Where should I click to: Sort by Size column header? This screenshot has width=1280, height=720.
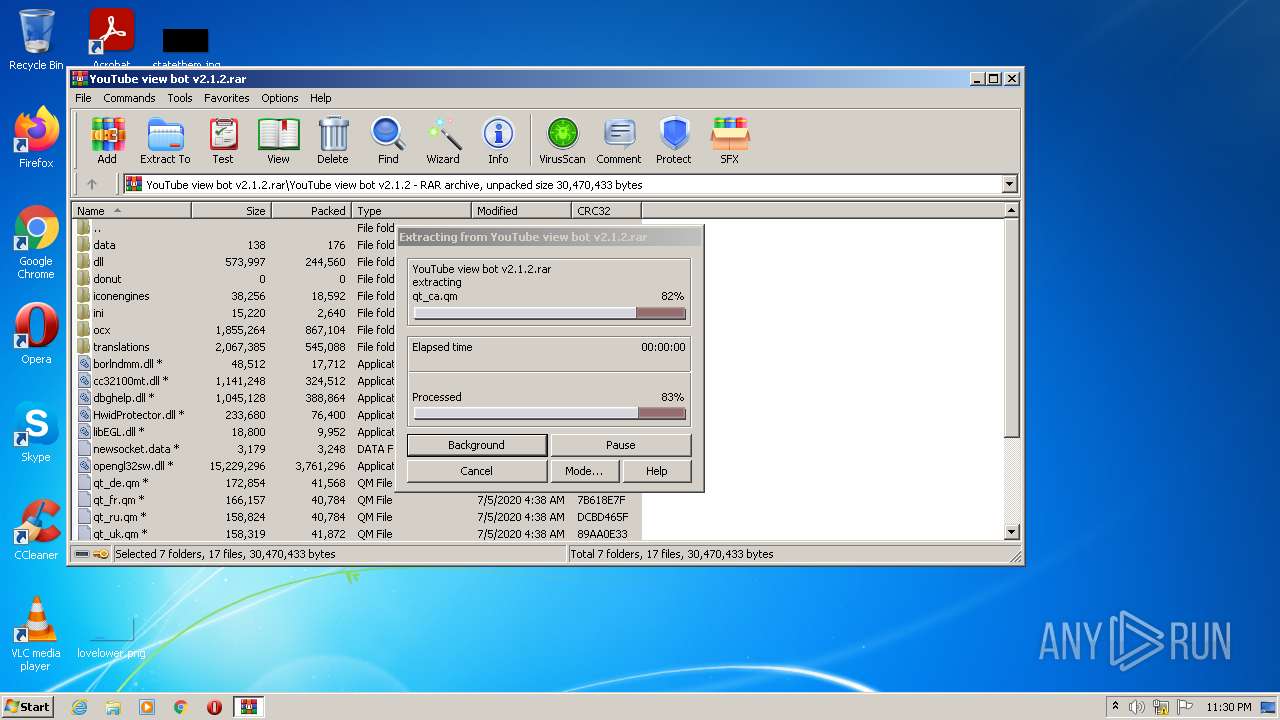tap(231, 210)
